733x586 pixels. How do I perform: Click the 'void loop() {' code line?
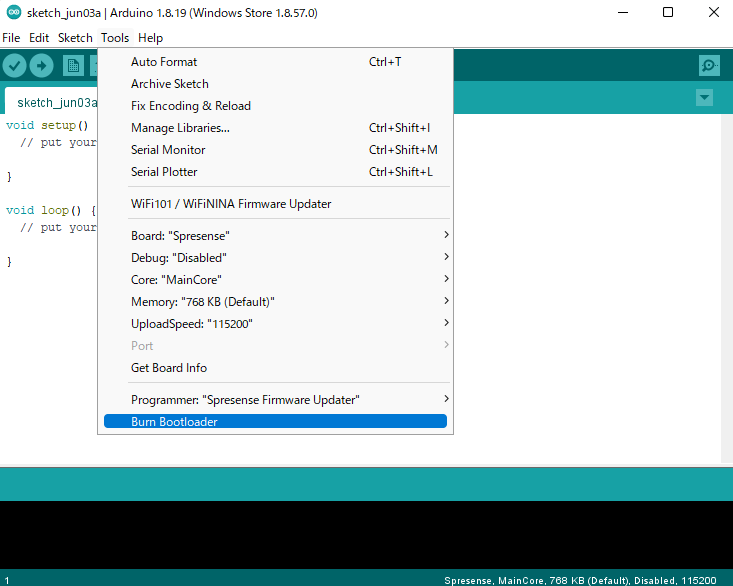(x=50, y=210)
